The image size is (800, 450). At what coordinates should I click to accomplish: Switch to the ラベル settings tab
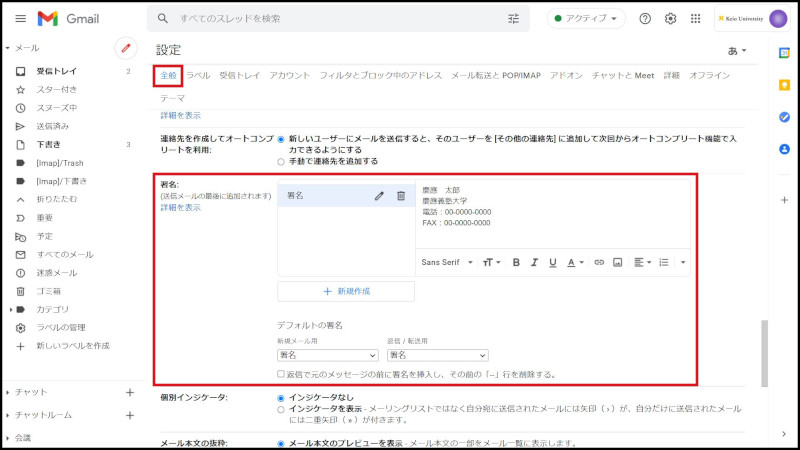(198, 76)
